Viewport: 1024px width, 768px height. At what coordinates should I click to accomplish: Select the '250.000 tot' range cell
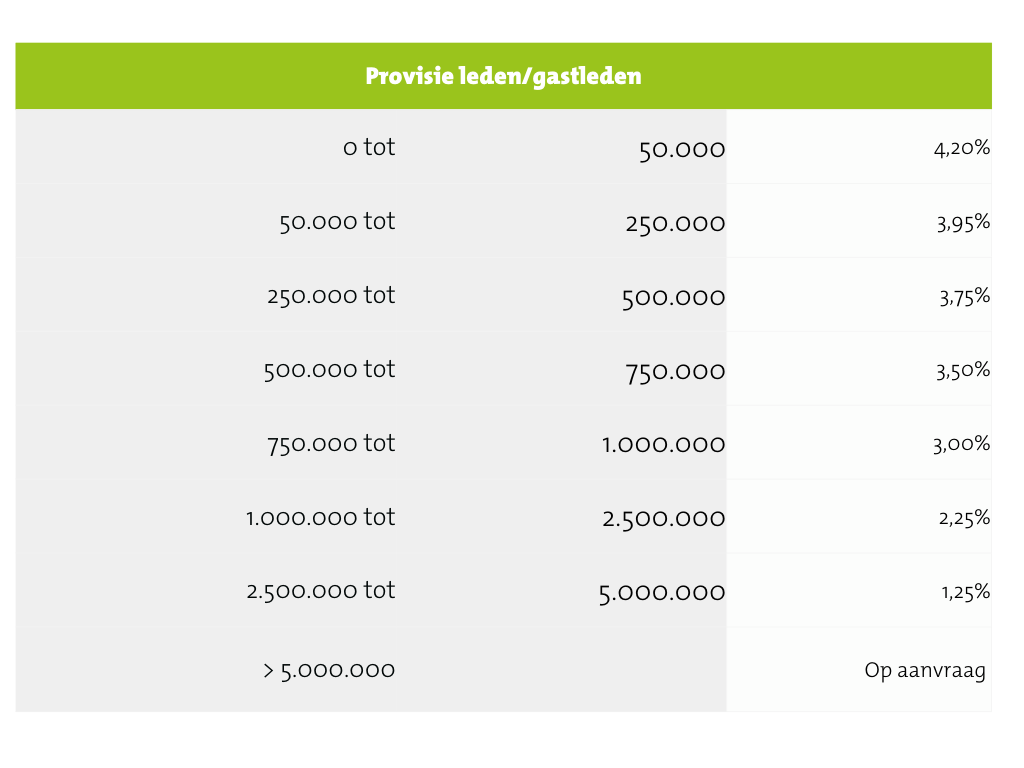point(331,296)
